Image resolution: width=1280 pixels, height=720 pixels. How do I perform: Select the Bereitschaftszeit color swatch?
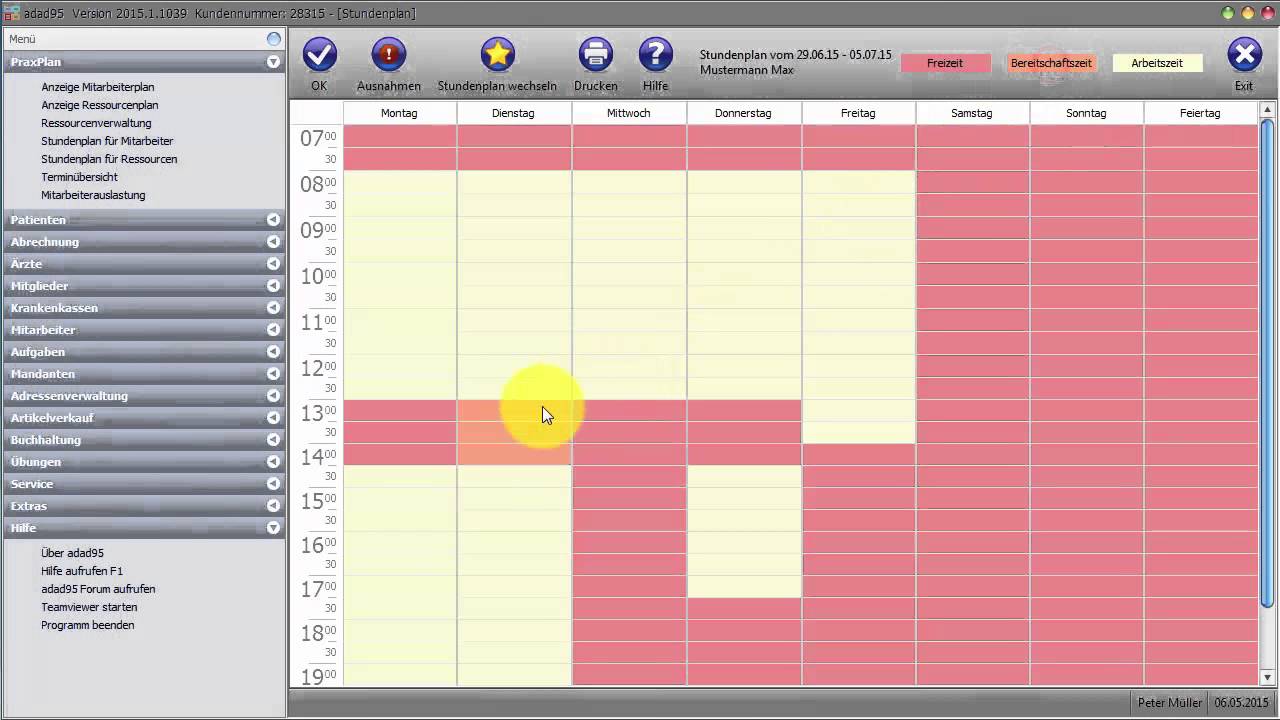point(1051,63)
